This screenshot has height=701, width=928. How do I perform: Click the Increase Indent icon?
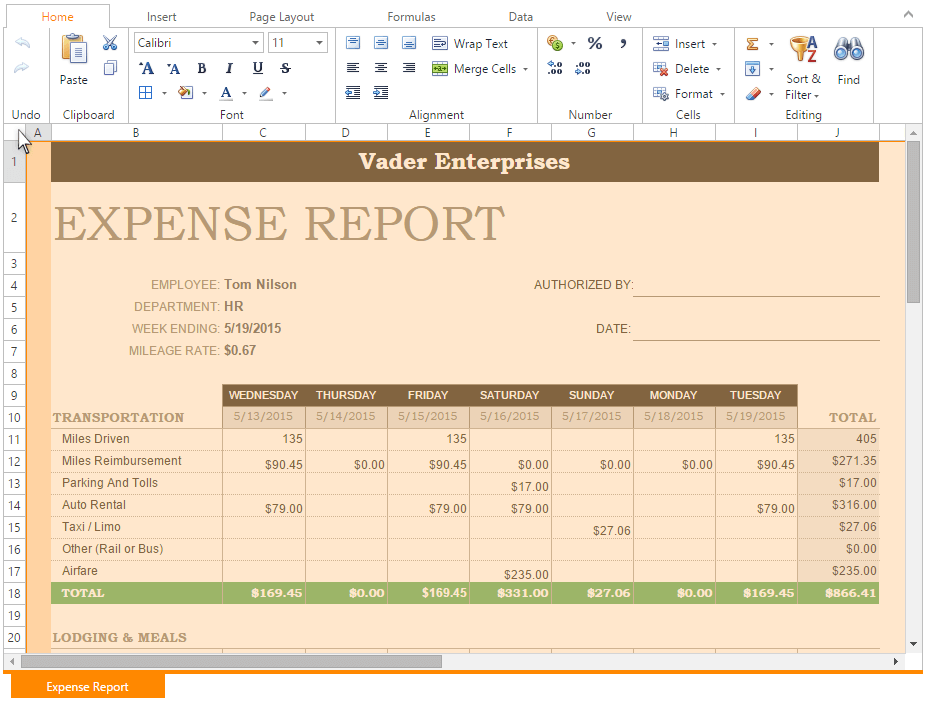click(381, 93)
